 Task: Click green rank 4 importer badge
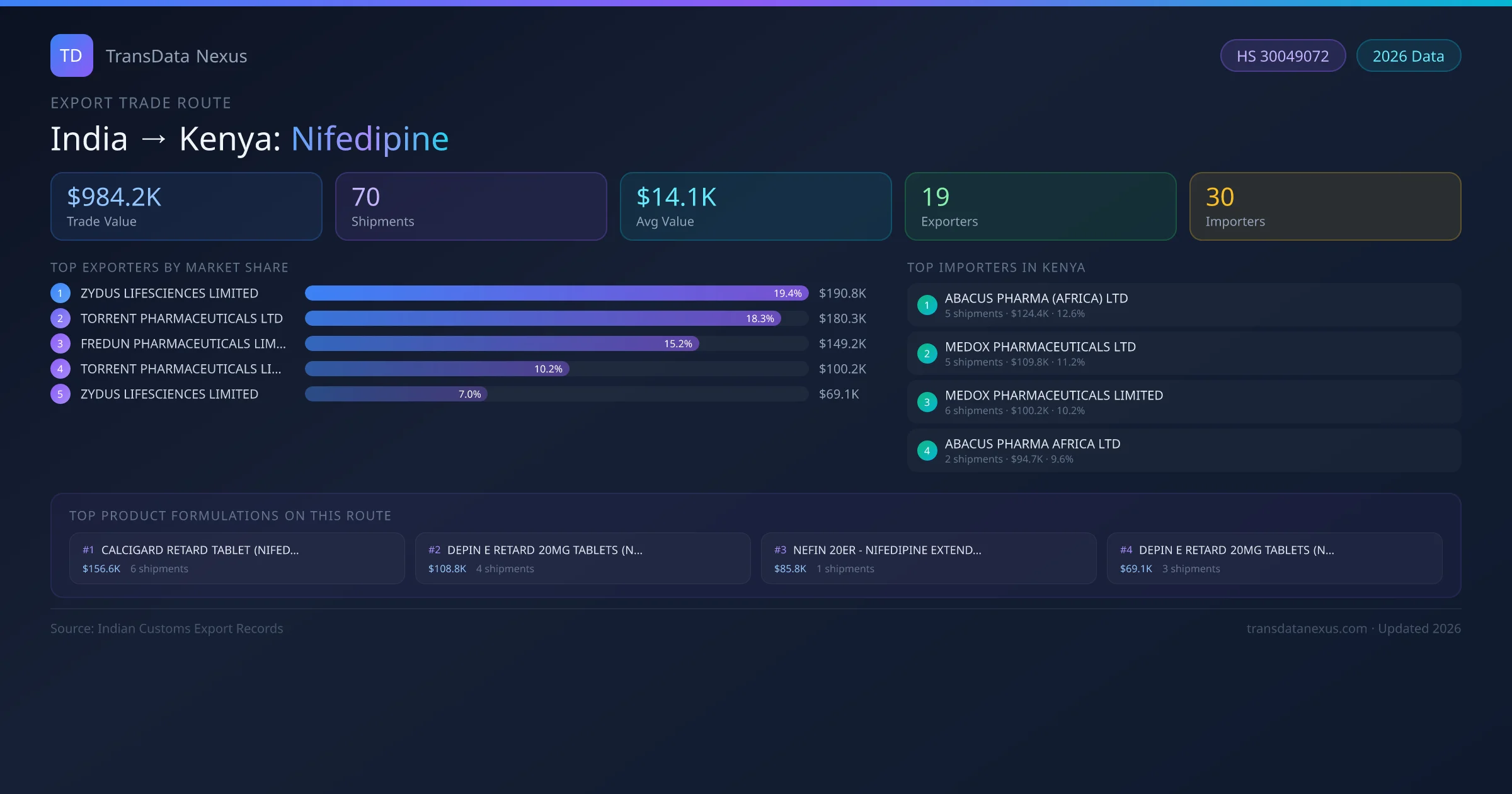pyautogui.click(x=927, y=451)
